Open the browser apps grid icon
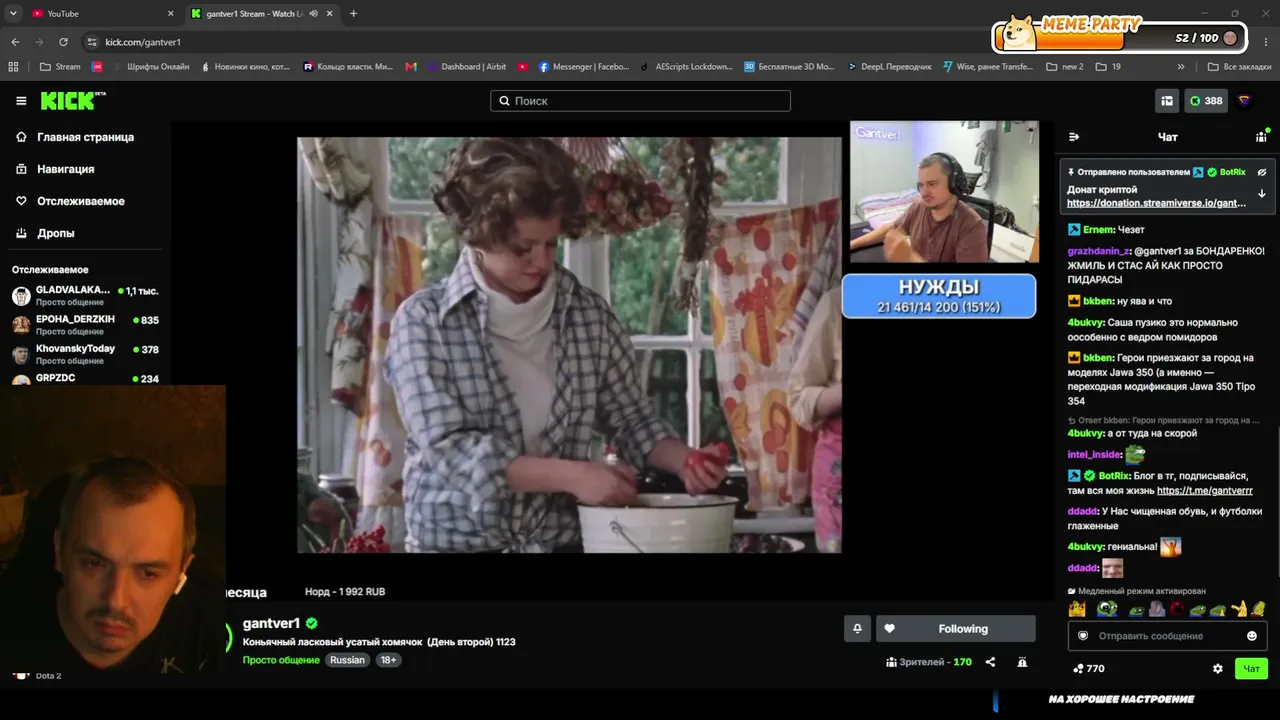This screenshot has height=720, width=1280. coord(13,67)
